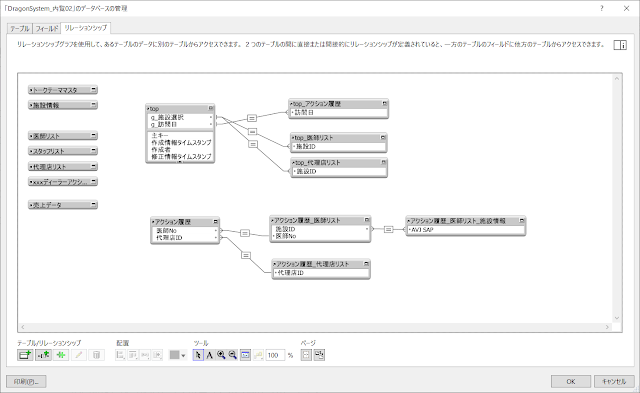640x393 pixels.
Task: Click the resize-to-width icon in 配置
Action: click(x=145, y=355)
